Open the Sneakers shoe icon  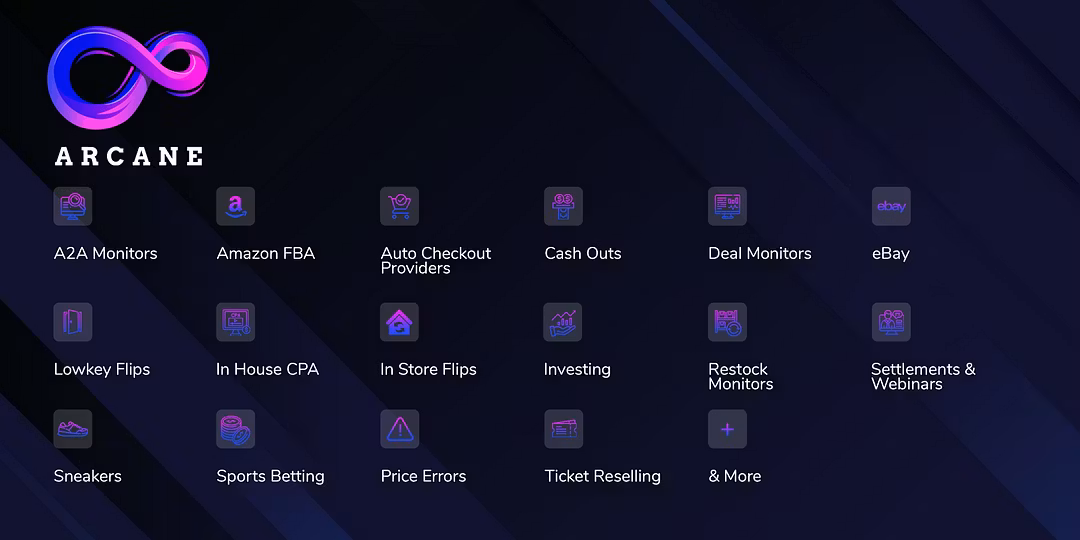click(73, 429)
